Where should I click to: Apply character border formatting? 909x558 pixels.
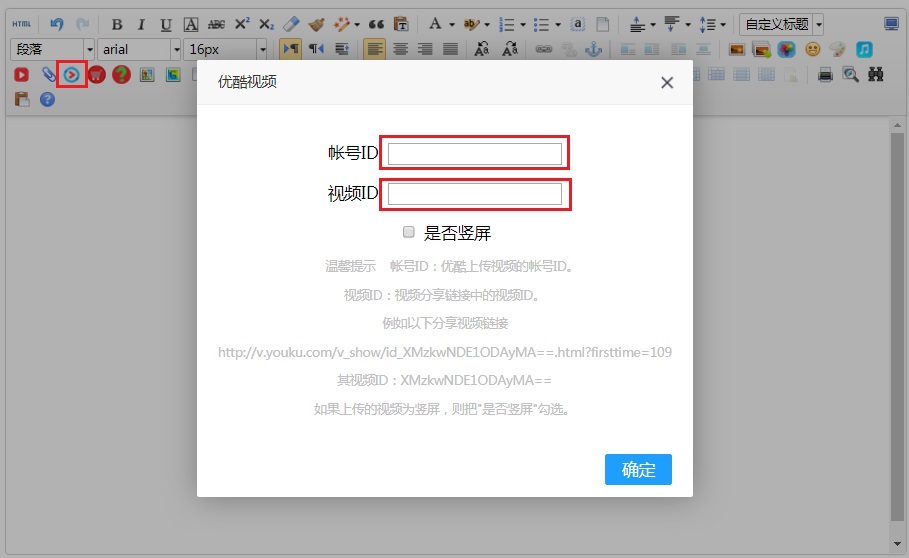pyautogui.click(x=191, y=24)
